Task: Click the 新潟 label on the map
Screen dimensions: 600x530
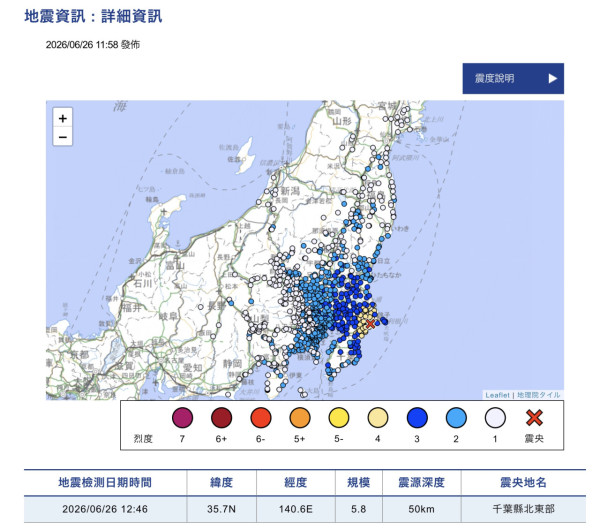Action: coord(290,191)
